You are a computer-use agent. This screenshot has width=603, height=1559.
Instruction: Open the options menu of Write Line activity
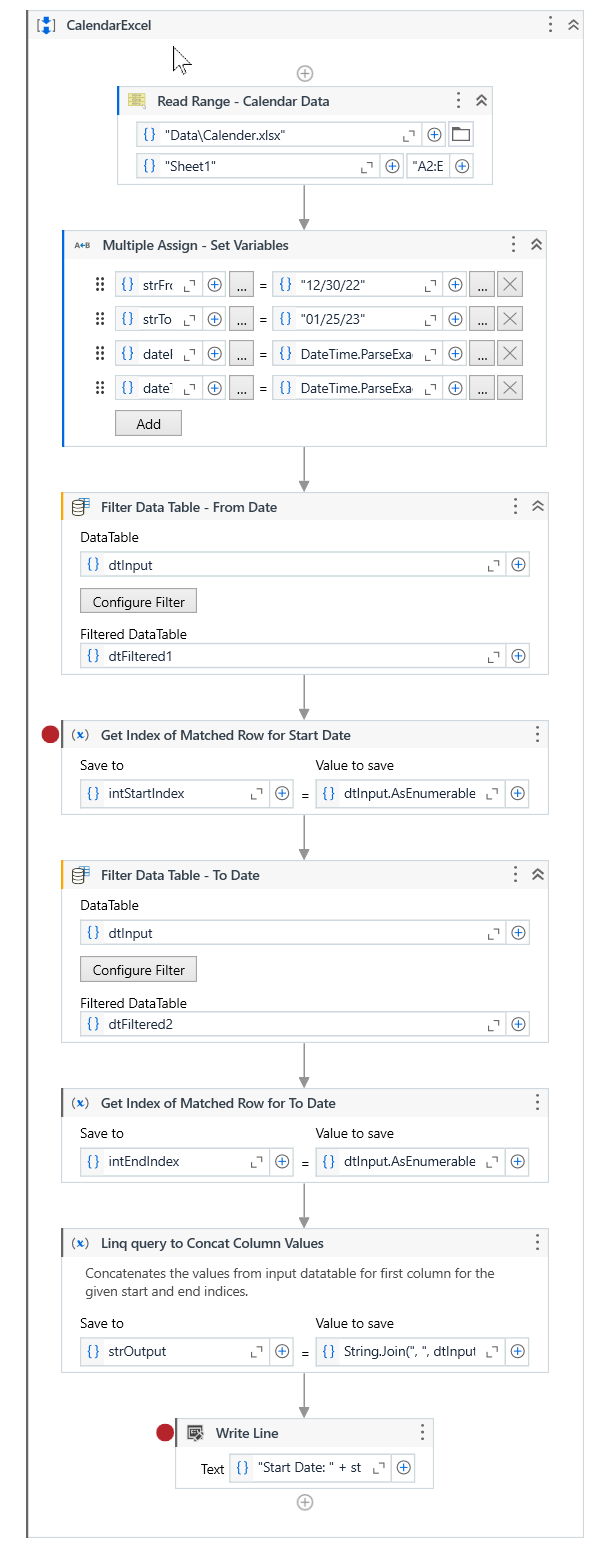click(x=422, y=1433)
